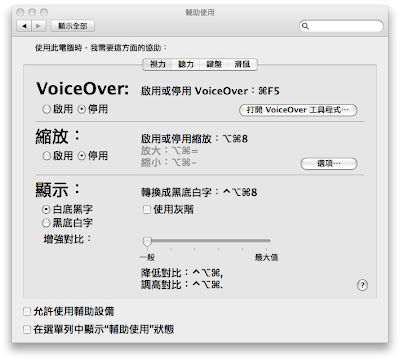Click the 一般 slider label
The width and height of the screenshot is (400, 360).
[x=147, y=257]
